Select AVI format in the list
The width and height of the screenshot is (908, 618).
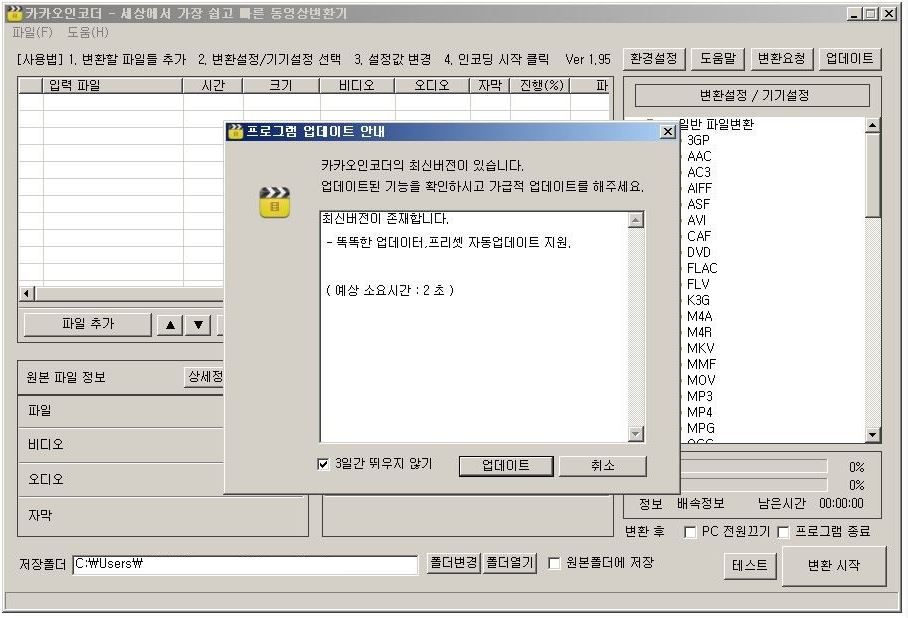[x=697, y=221]
